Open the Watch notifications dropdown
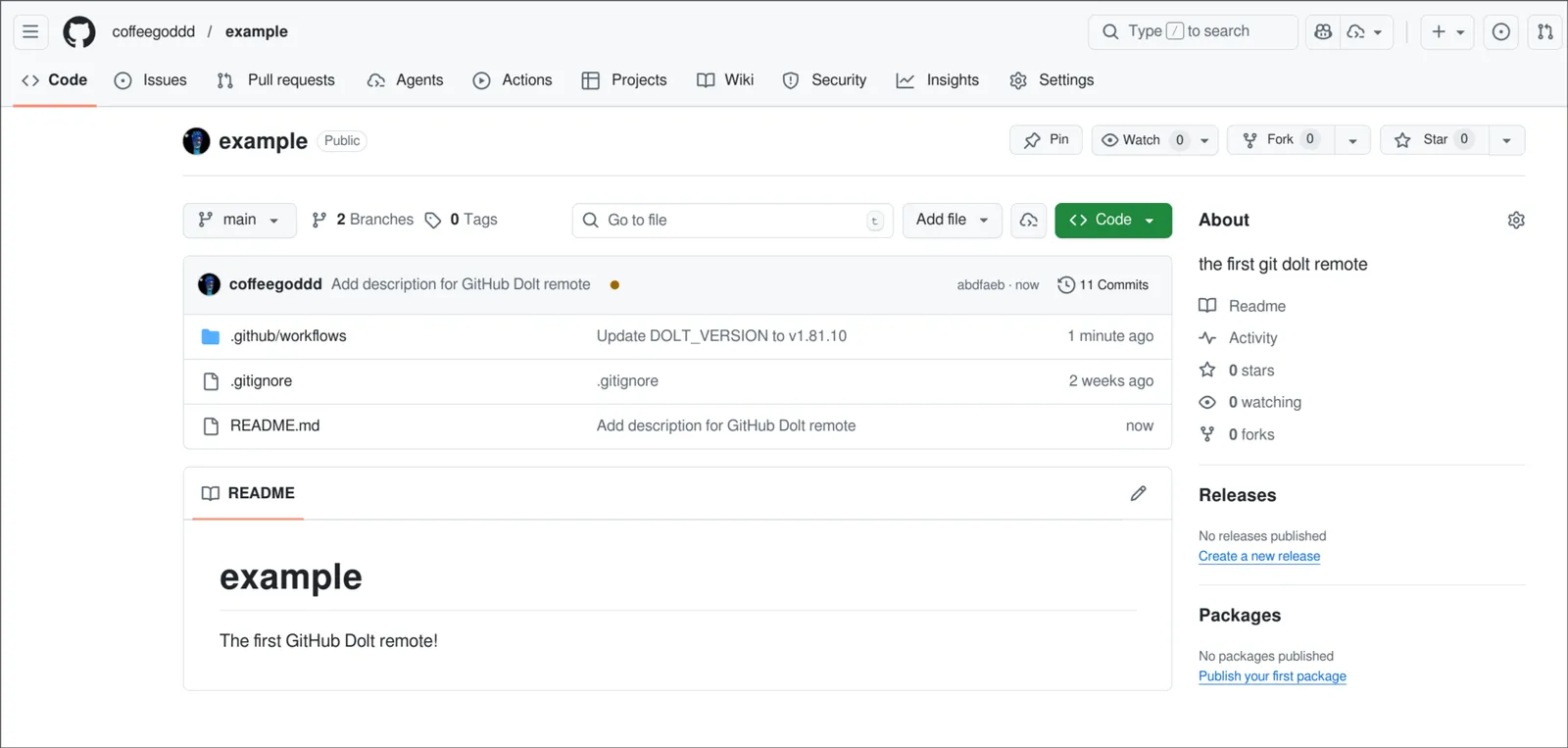The width and height of the screenshot is (1568, 748). pyautogui.click(x=1154, y=140)
